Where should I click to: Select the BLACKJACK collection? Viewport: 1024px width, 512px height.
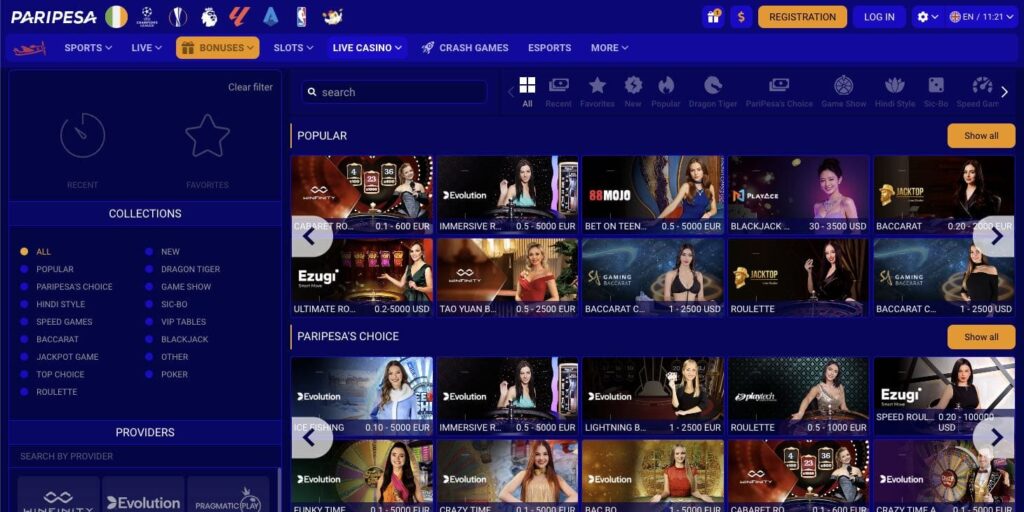(176, 340)
